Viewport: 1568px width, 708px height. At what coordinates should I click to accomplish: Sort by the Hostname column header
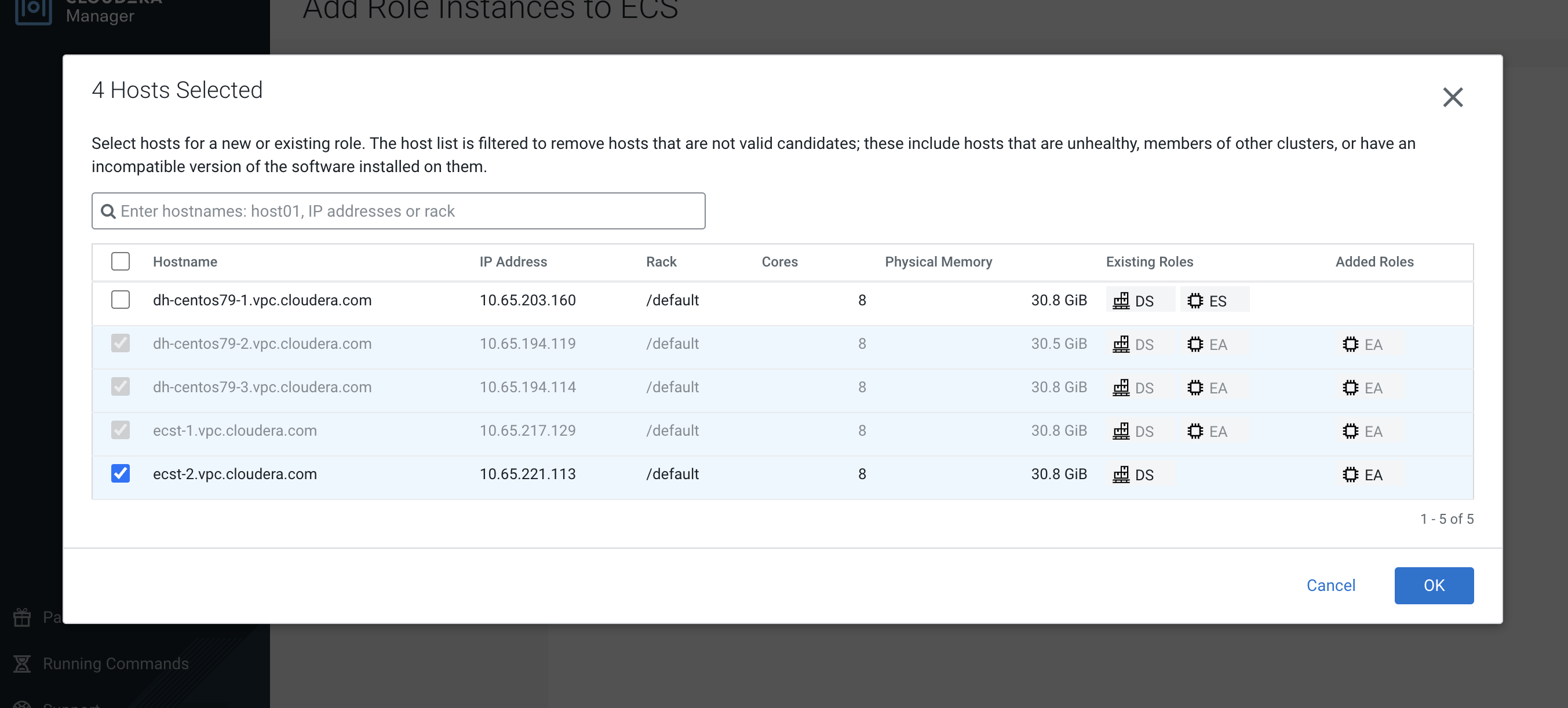click(185, 262)
